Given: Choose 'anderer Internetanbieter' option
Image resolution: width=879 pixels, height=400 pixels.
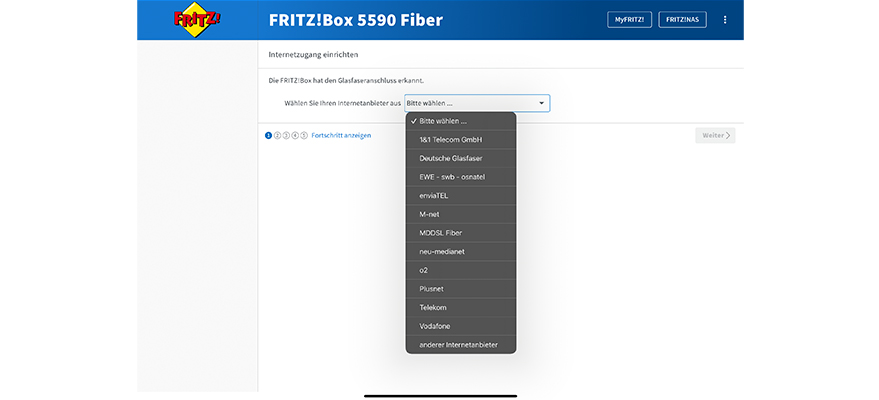Looking at the screenshot, I should tap(460, 345).
